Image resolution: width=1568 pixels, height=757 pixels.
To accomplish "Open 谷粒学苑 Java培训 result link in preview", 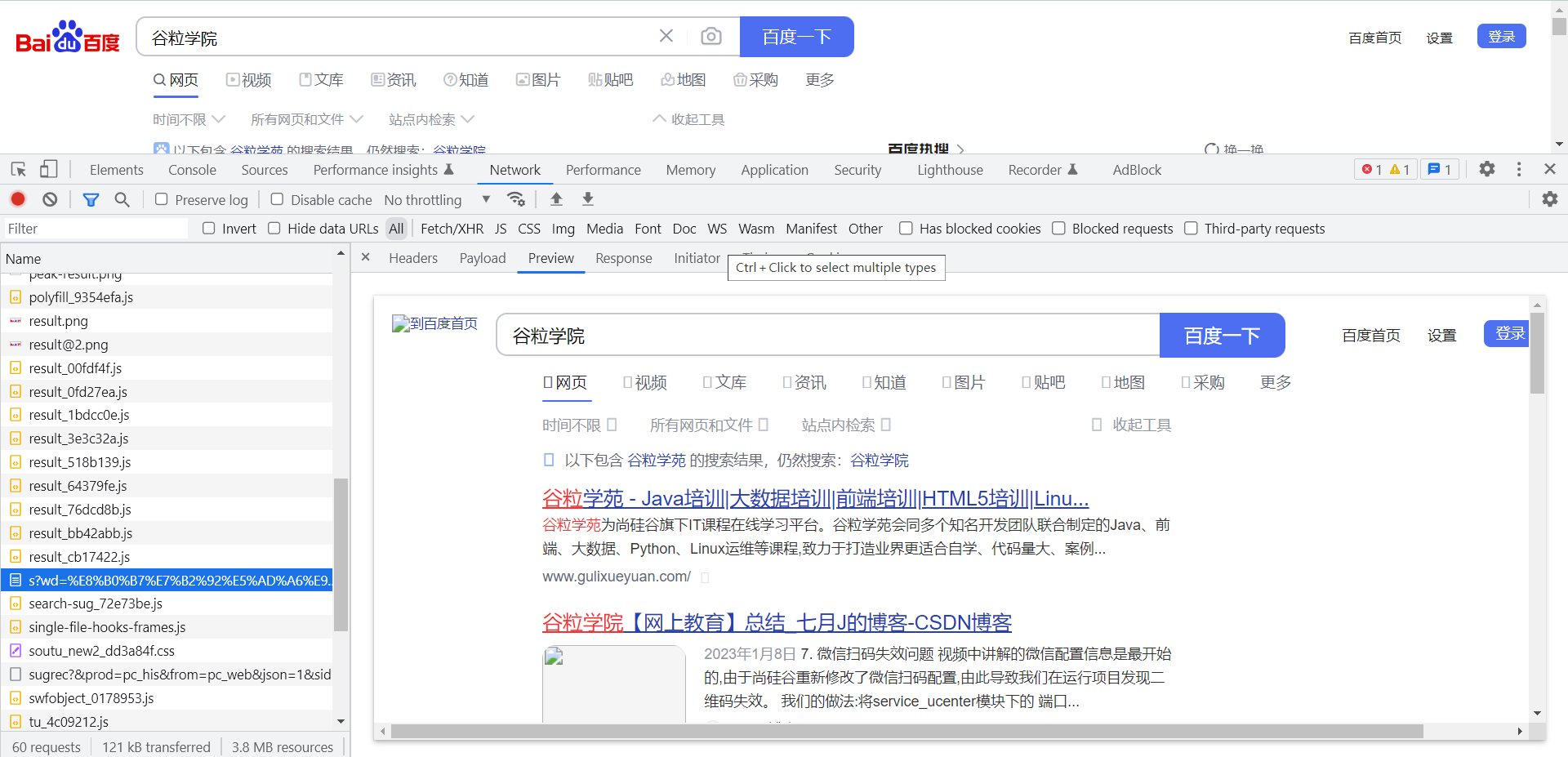I will pos(815,498).
